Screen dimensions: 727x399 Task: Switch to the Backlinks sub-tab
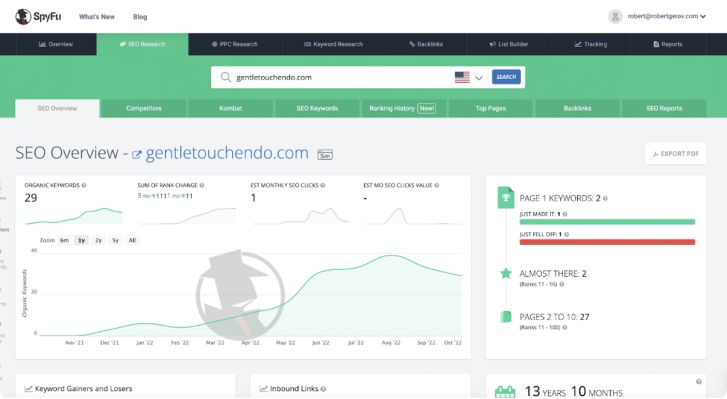click(x=577, y=108)
